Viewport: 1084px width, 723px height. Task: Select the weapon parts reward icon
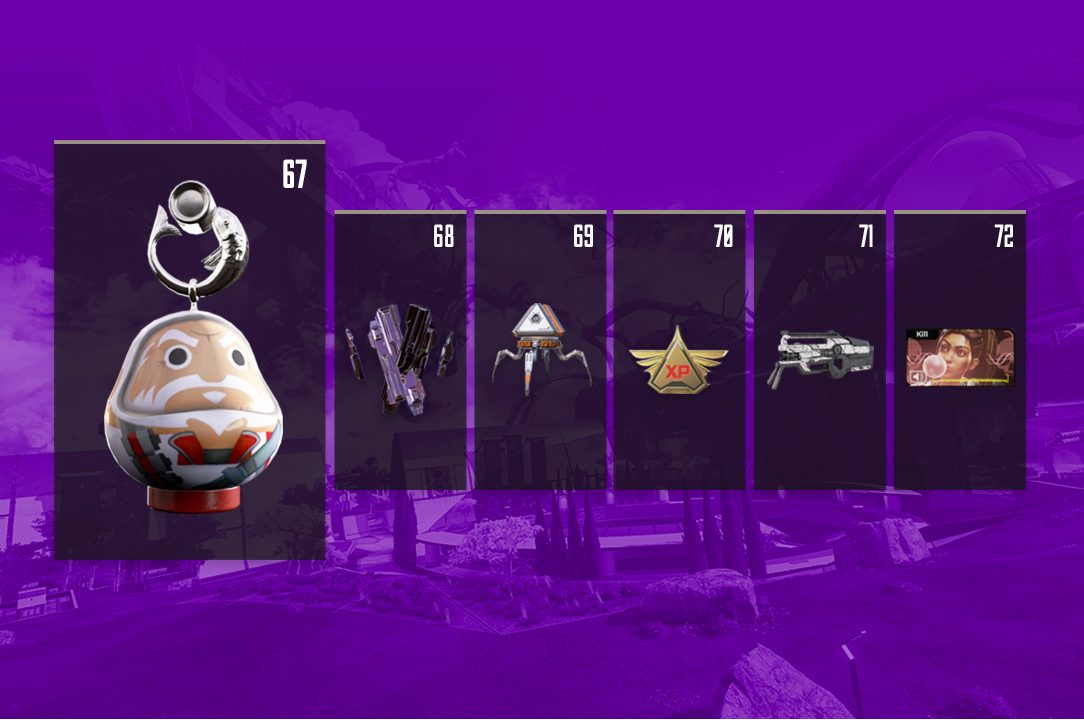(401, 359)
